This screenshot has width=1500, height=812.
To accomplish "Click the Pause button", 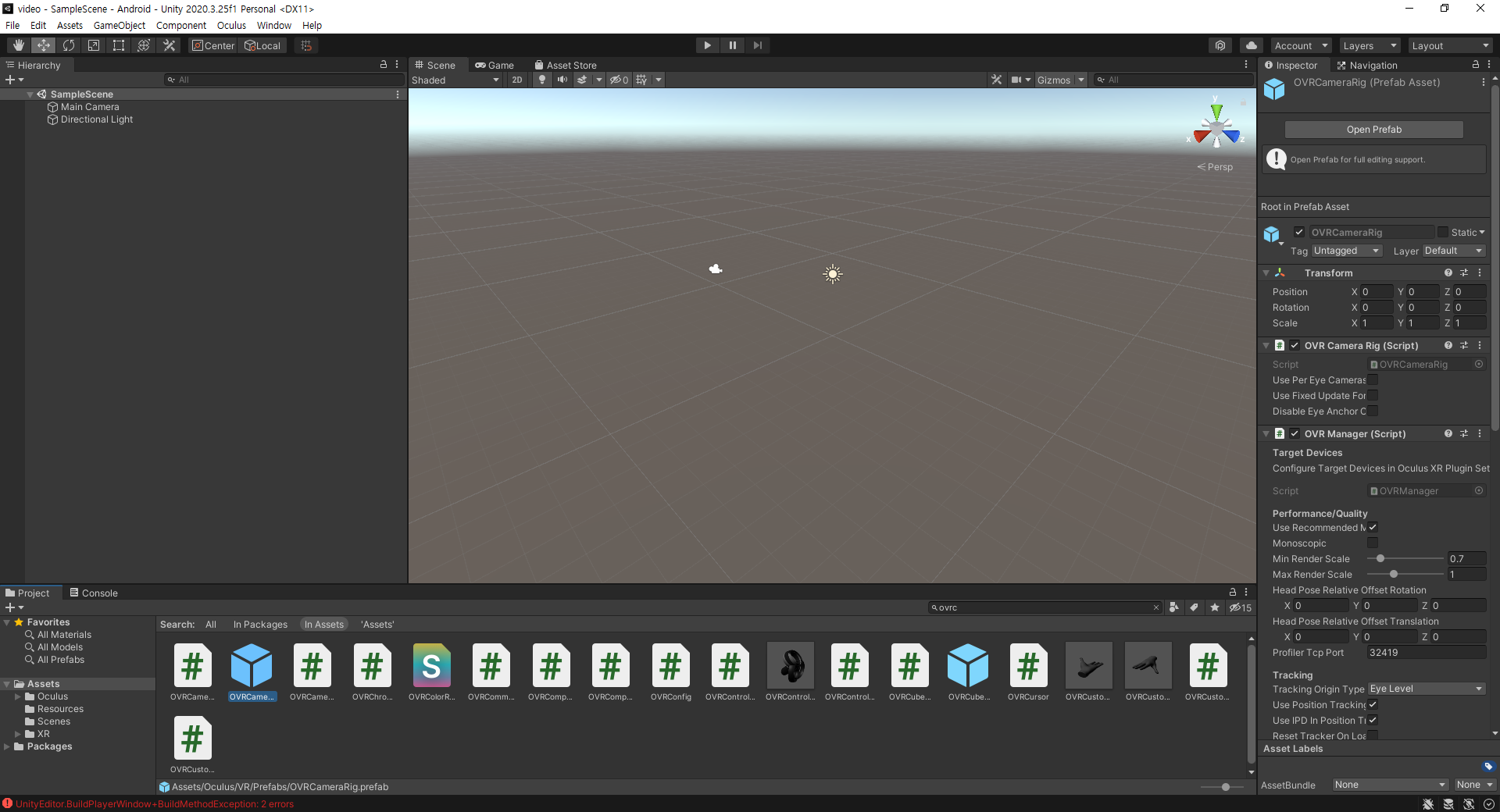I will coord(732,45).
